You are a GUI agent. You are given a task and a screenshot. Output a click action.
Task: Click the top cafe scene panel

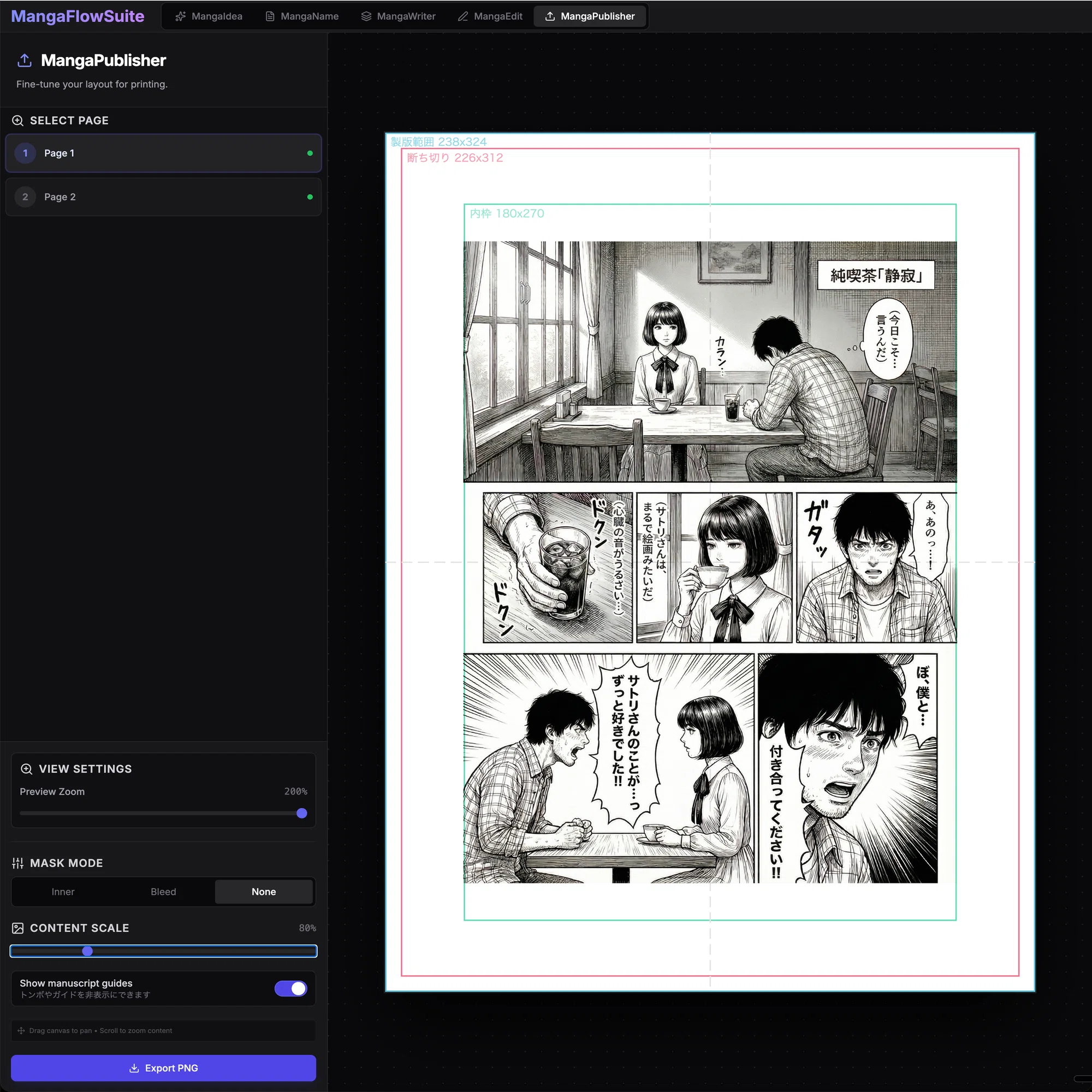710,362
